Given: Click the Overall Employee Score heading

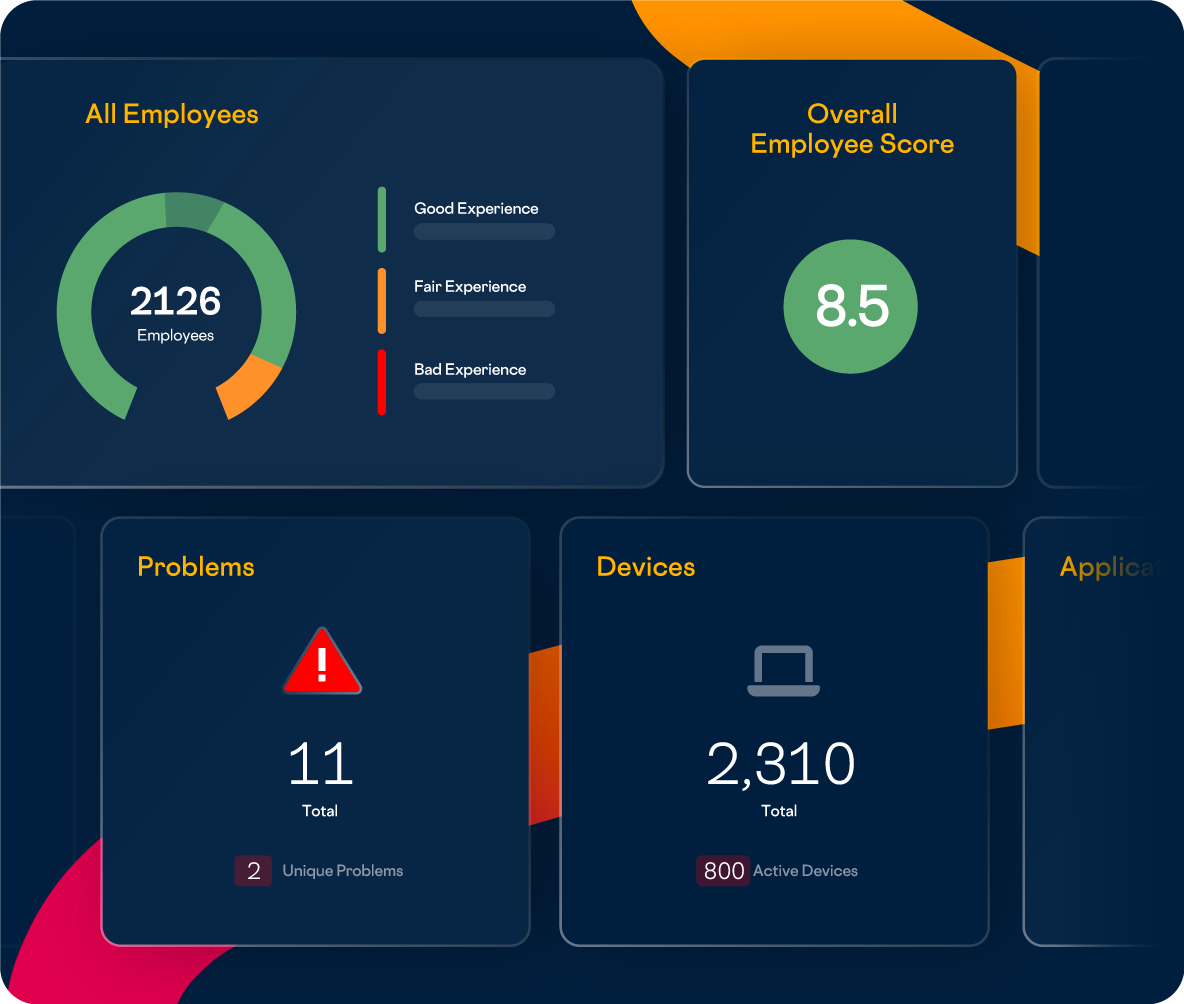Looking at the screenshot, I should pyautogui.click(x=852, y=129).
